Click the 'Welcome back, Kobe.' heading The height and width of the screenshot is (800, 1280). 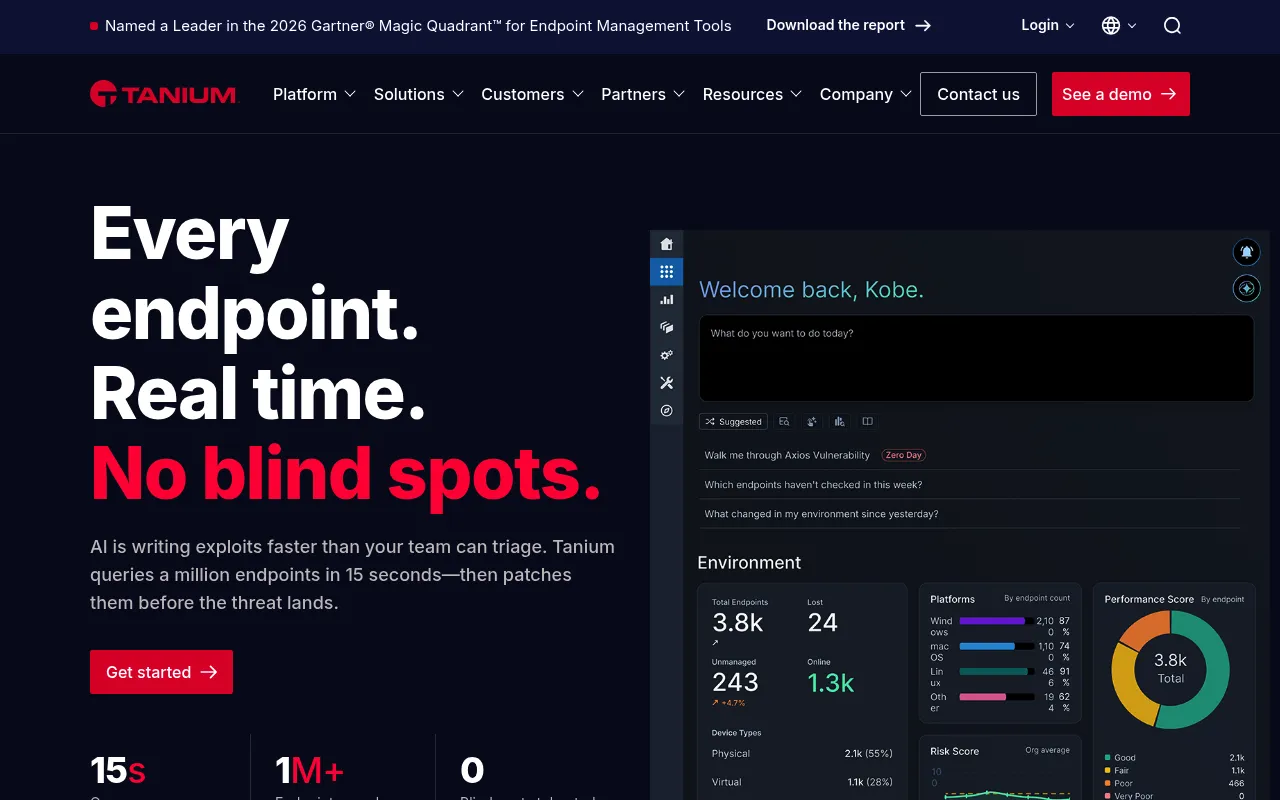pos(811,290)
